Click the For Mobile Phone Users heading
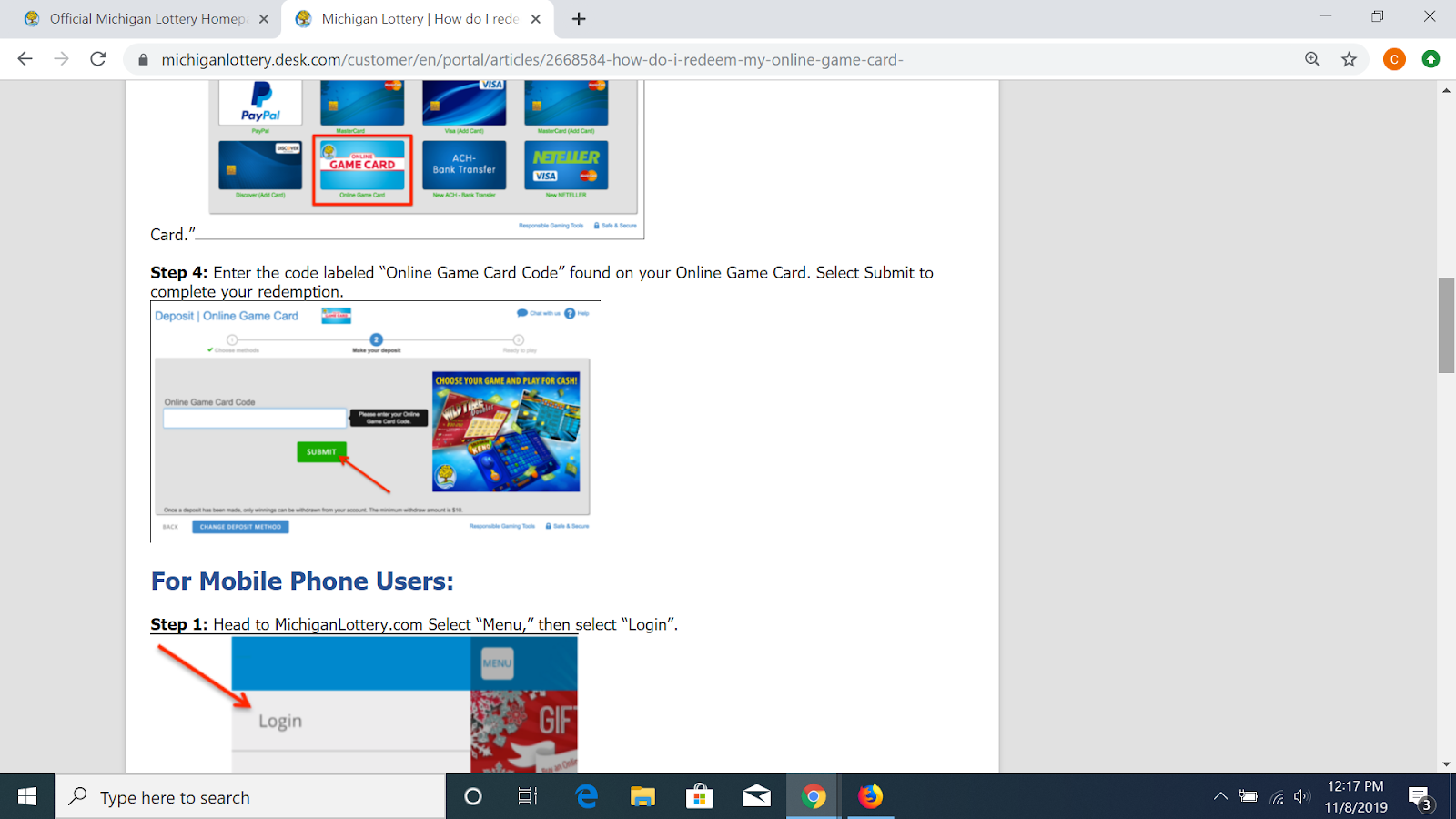The height and width of the screenshot is (819, 1456). (302, 581)
